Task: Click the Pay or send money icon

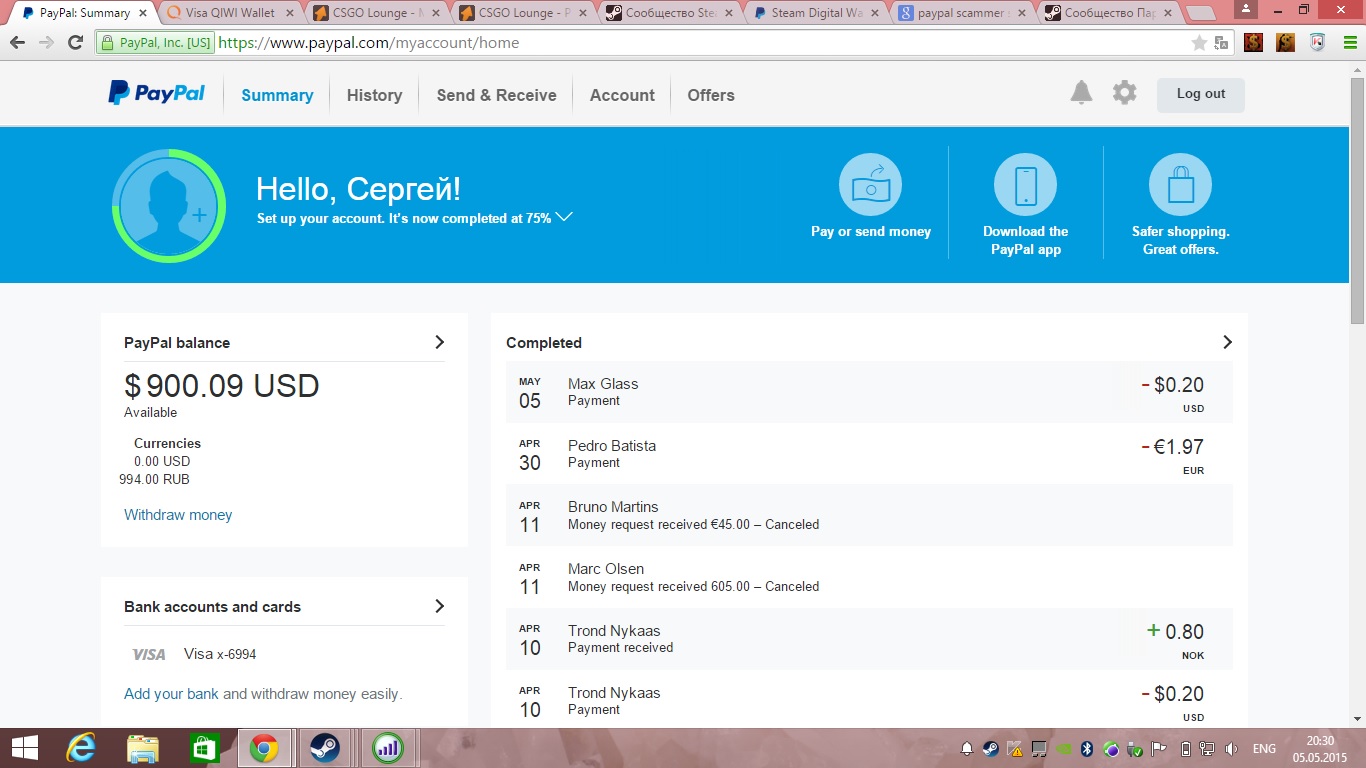Action: [871, 185]
